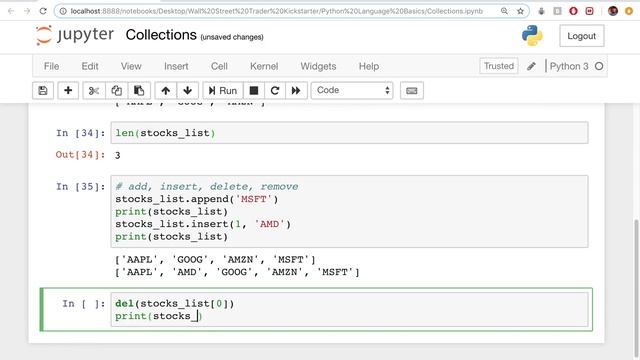Click the Out[34] output value 3

[118, 155]
